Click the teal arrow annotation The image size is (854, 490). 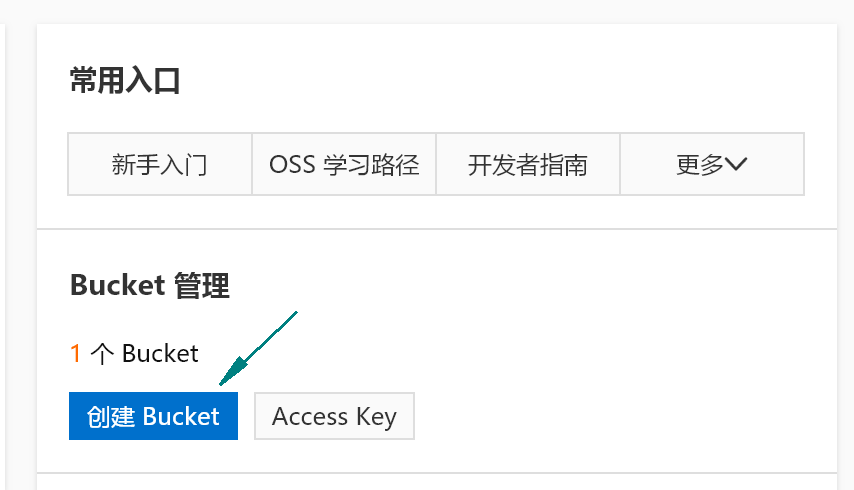coord(258,348)
